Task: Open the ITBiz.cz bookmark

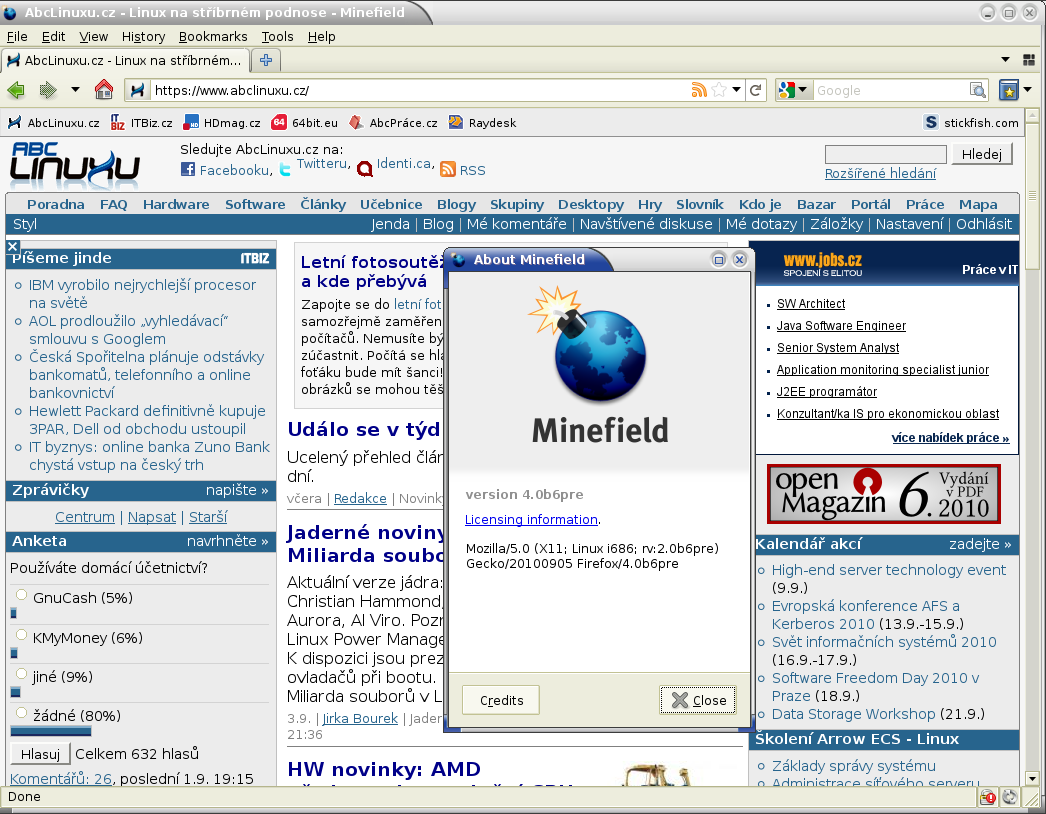Action: pyautogui.click(x=141, y=123)
